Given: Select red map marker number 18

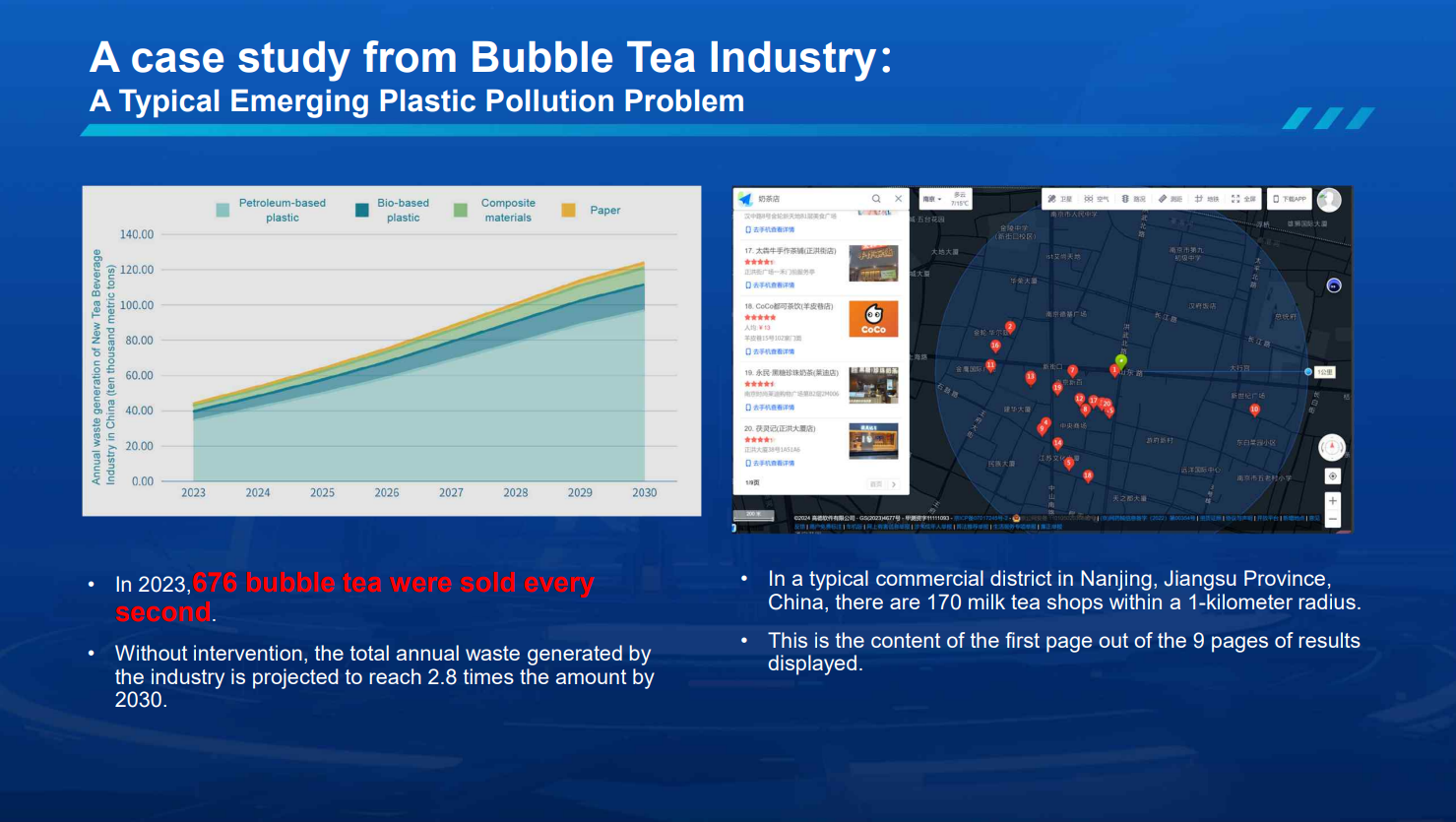Looking at the screenshot, I should [x=1088, y=475].
